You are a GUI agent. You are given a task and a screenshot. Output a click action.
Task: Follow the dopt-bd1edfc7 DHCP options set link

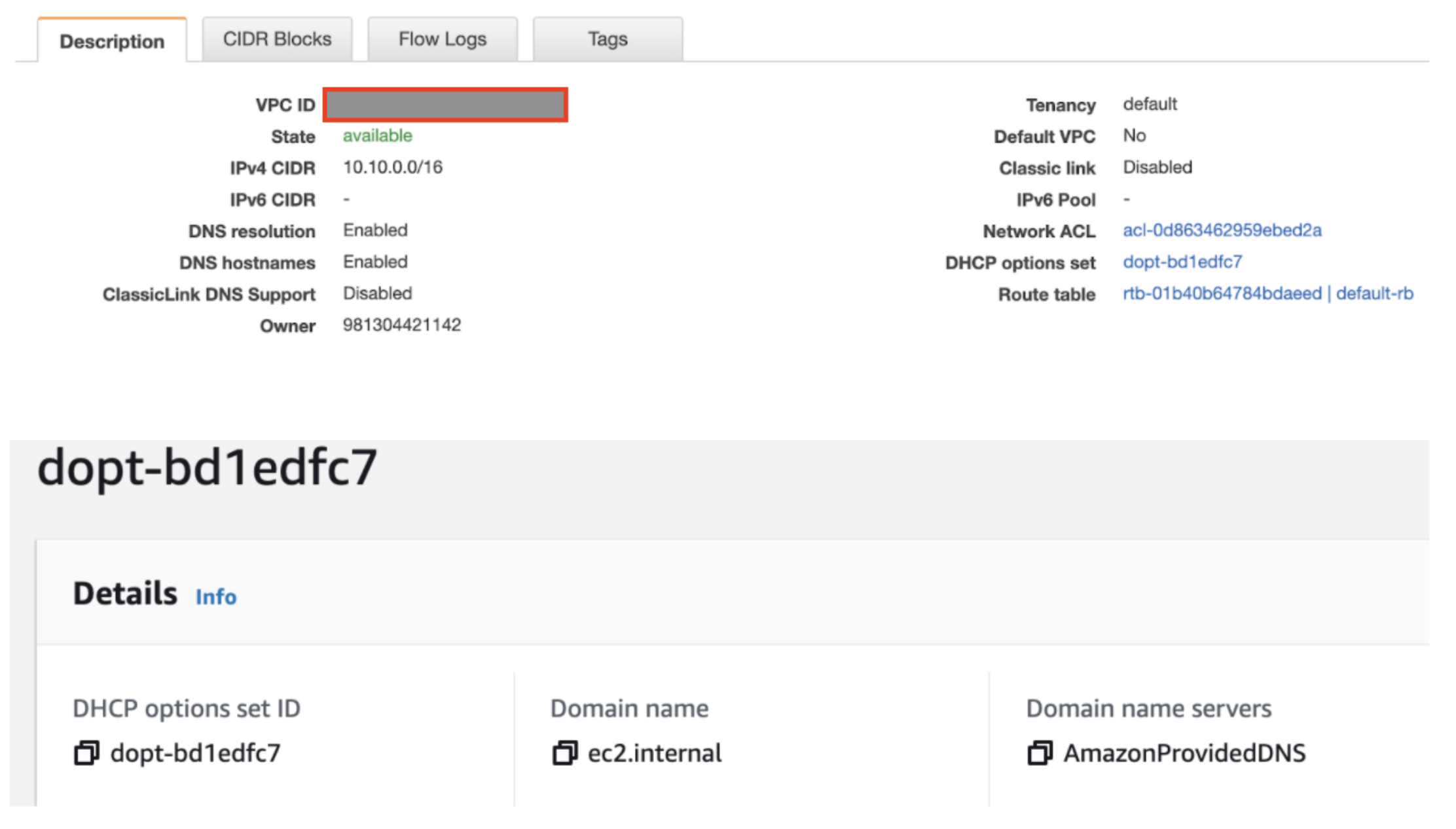pos(1182,262)
